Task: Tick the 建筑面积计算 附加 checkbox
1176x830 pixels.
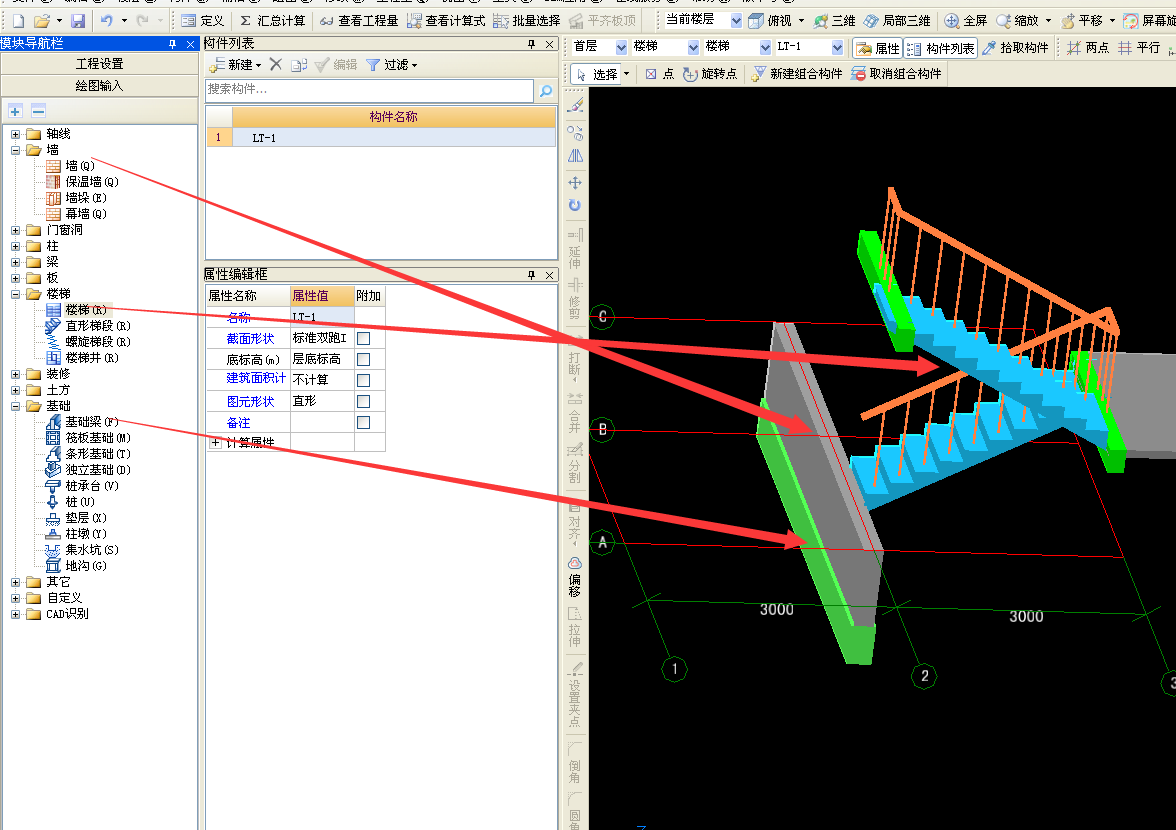Action: pyautogui.click(x=364, y=380)
